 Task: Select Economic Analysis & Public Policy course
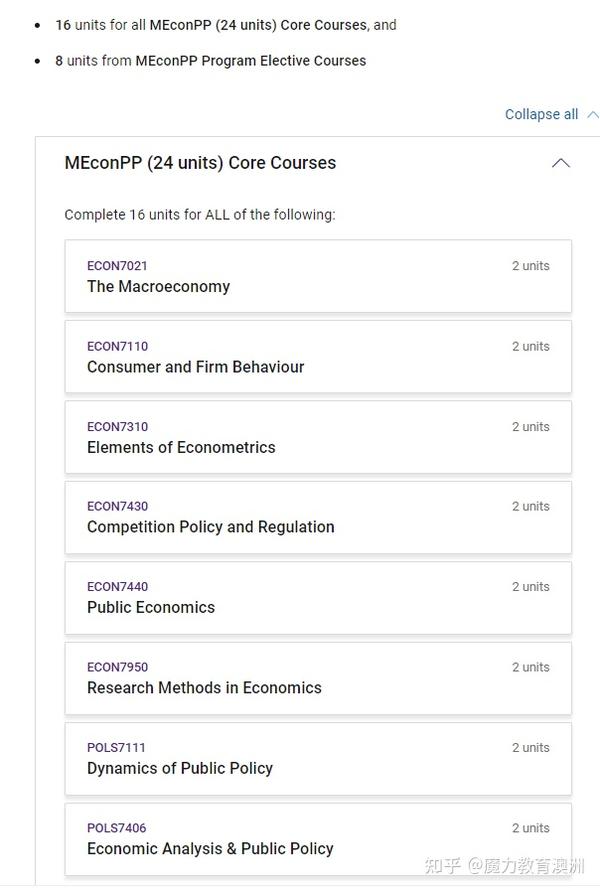[x=210, y=849]
